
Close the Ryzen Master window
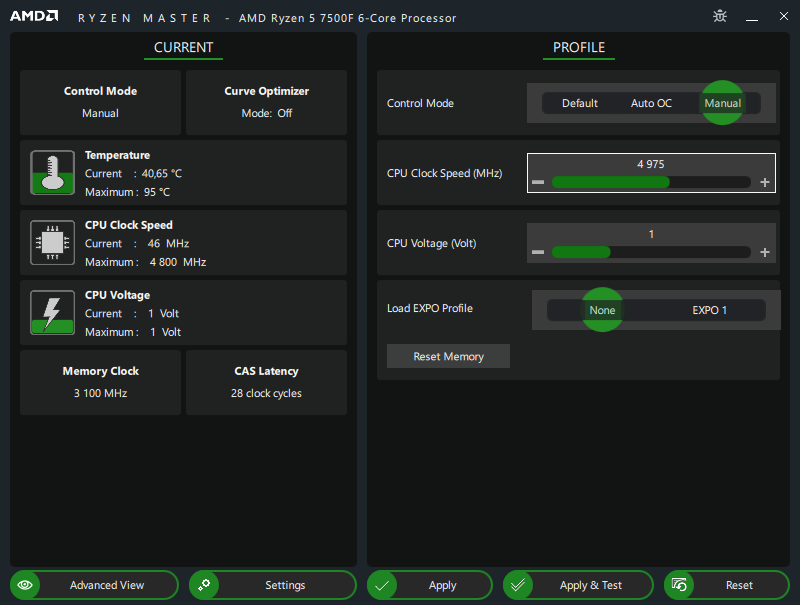(x=784, y=16)
